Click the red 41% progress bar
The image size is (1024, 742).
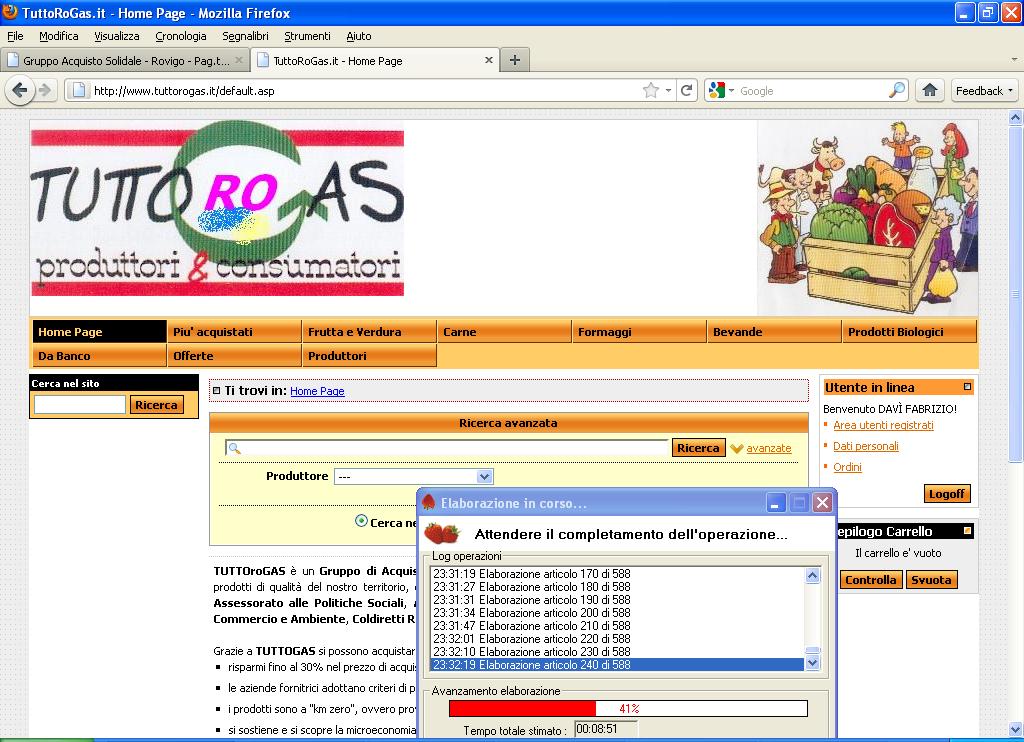pyautogui.click(x=628, y=708)
